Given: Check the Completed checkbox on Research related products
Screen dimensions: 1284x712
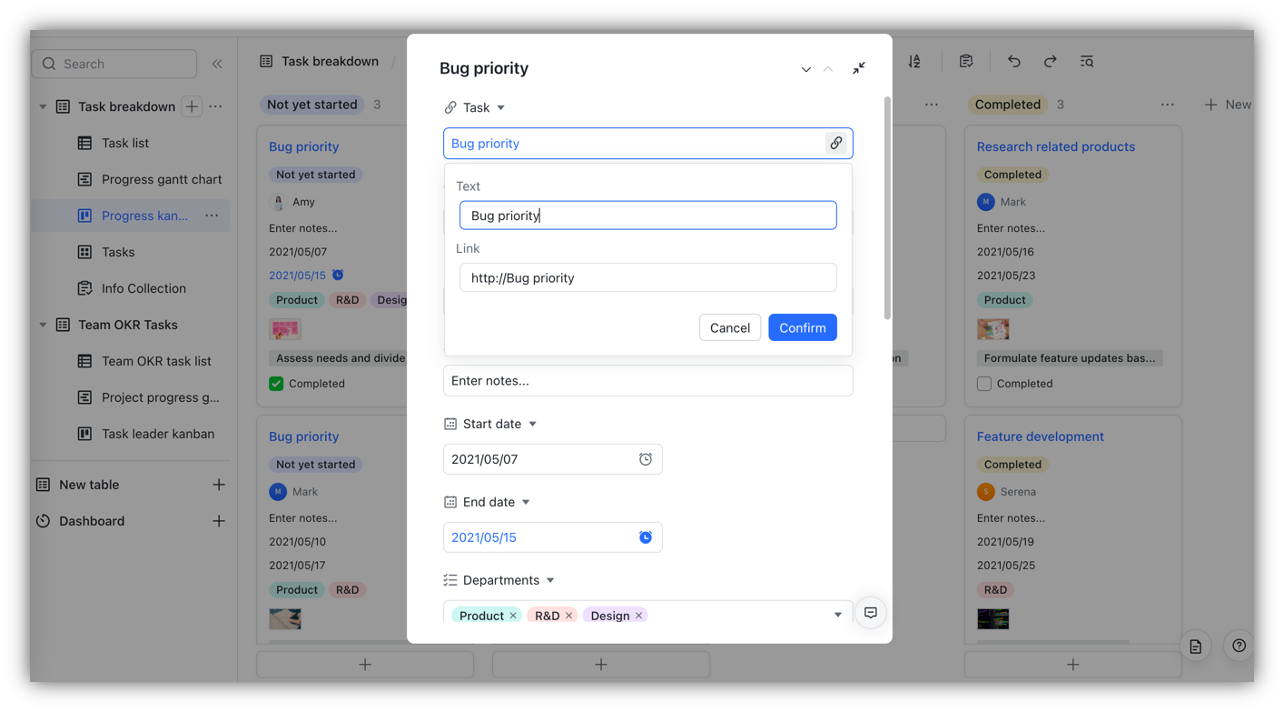Looking at the screenshot, I should [x=983, y=383].
